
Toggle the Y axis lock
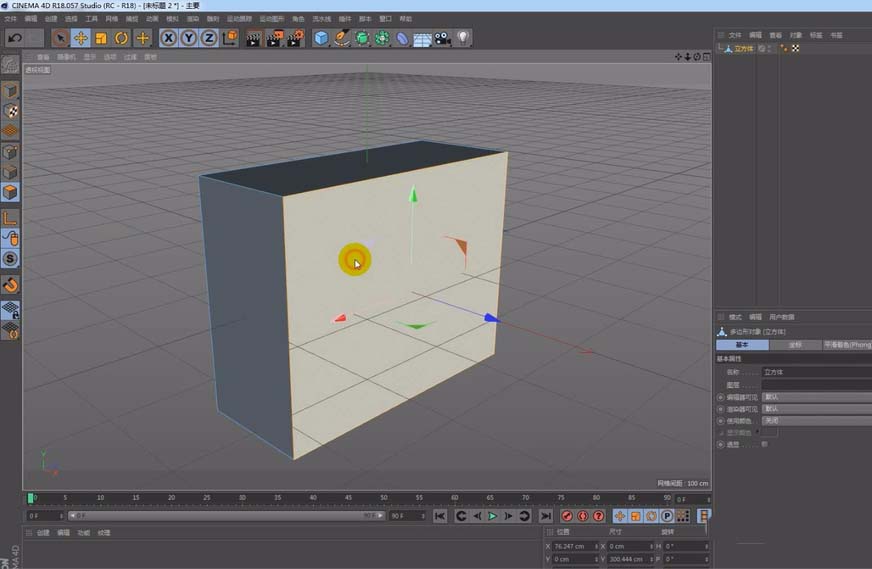(188, 38)
